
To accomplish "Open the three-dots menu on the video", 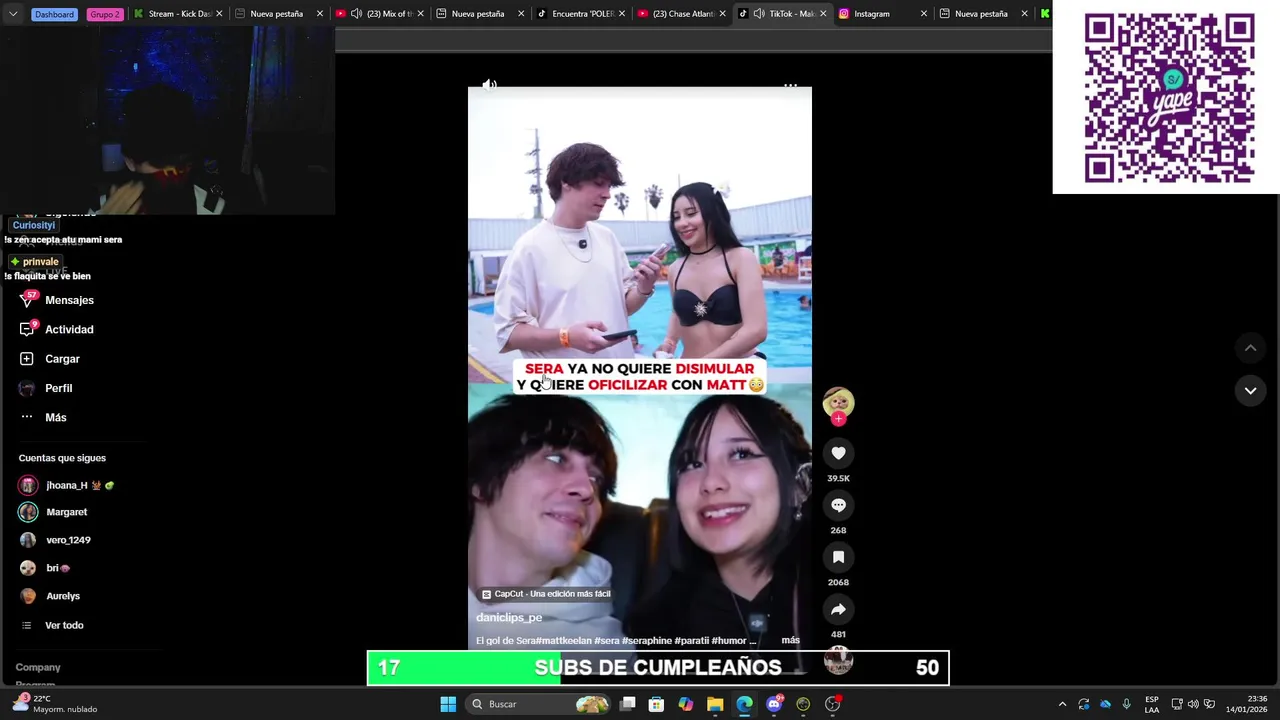I will click(790, 86).
